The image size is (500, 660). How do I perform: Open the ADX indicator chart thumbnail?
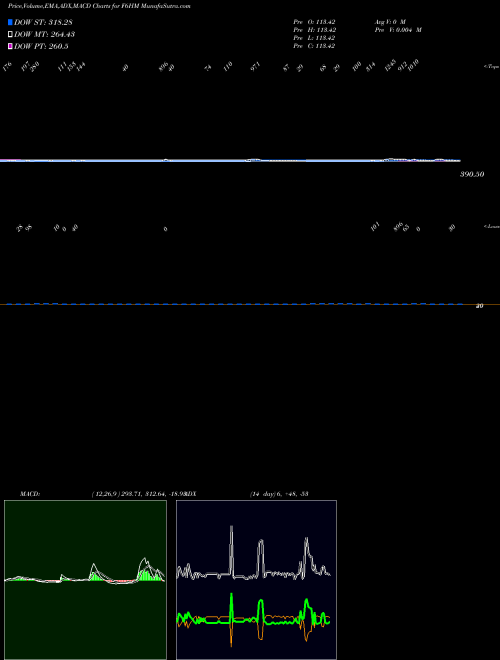point(256,580)
